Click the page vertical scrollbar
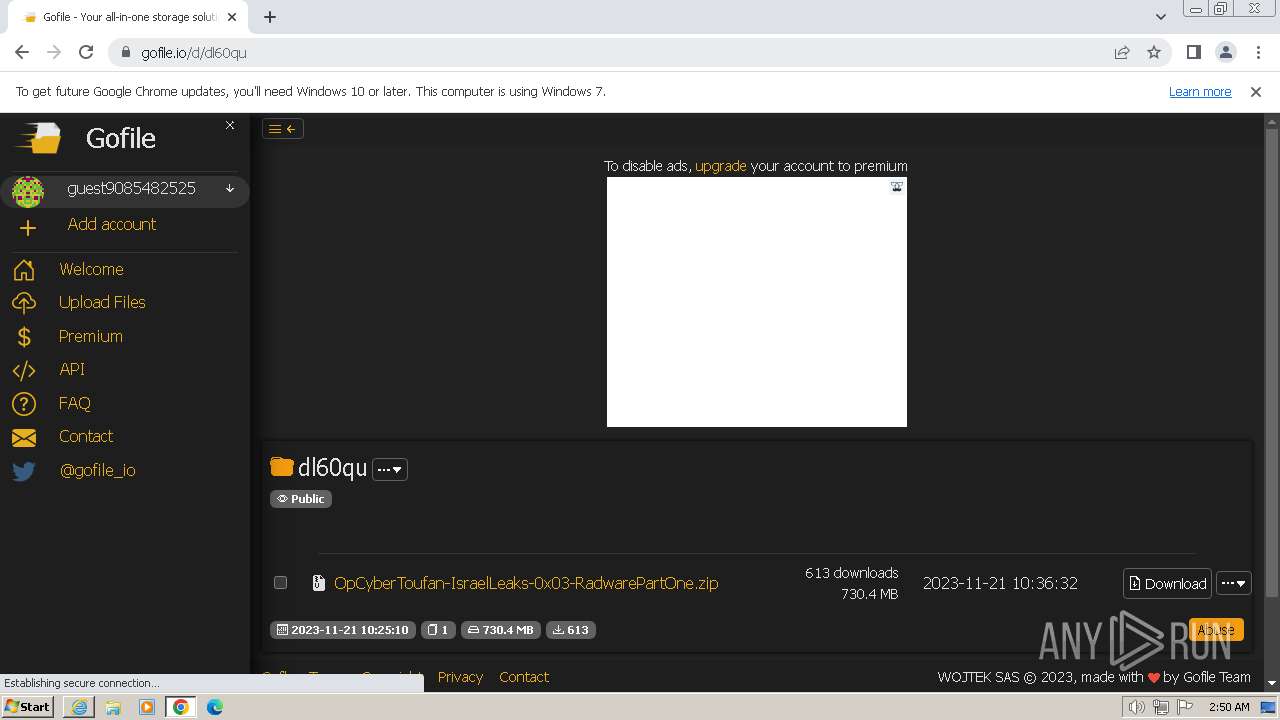The image size is (1280, 720). pos(1272,362)
